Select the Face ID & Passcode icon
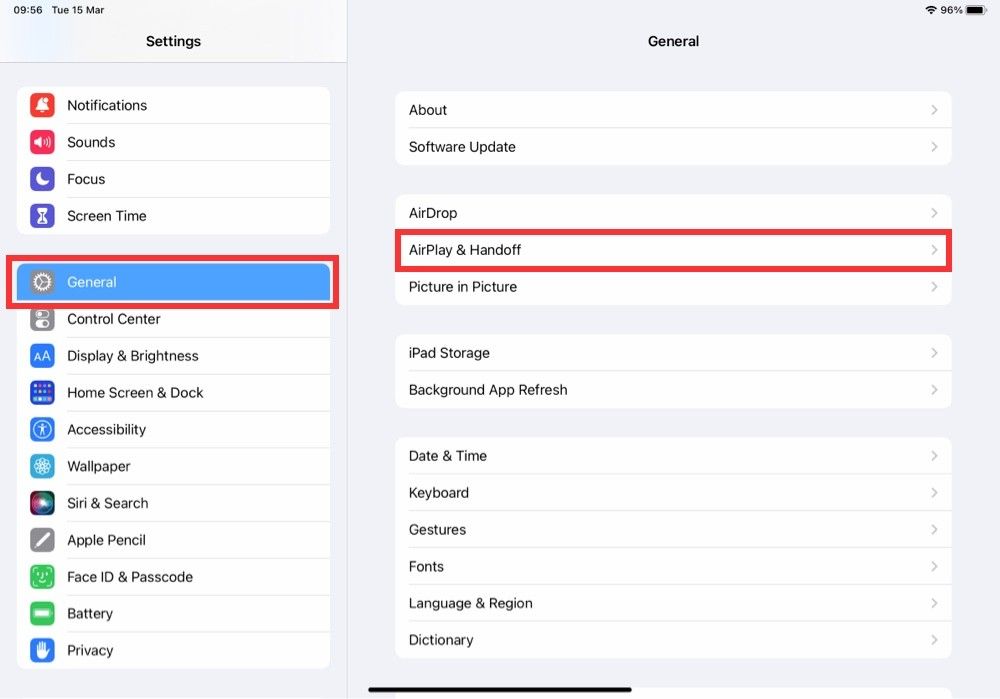1000x699 pixels. tap(42, 576)
